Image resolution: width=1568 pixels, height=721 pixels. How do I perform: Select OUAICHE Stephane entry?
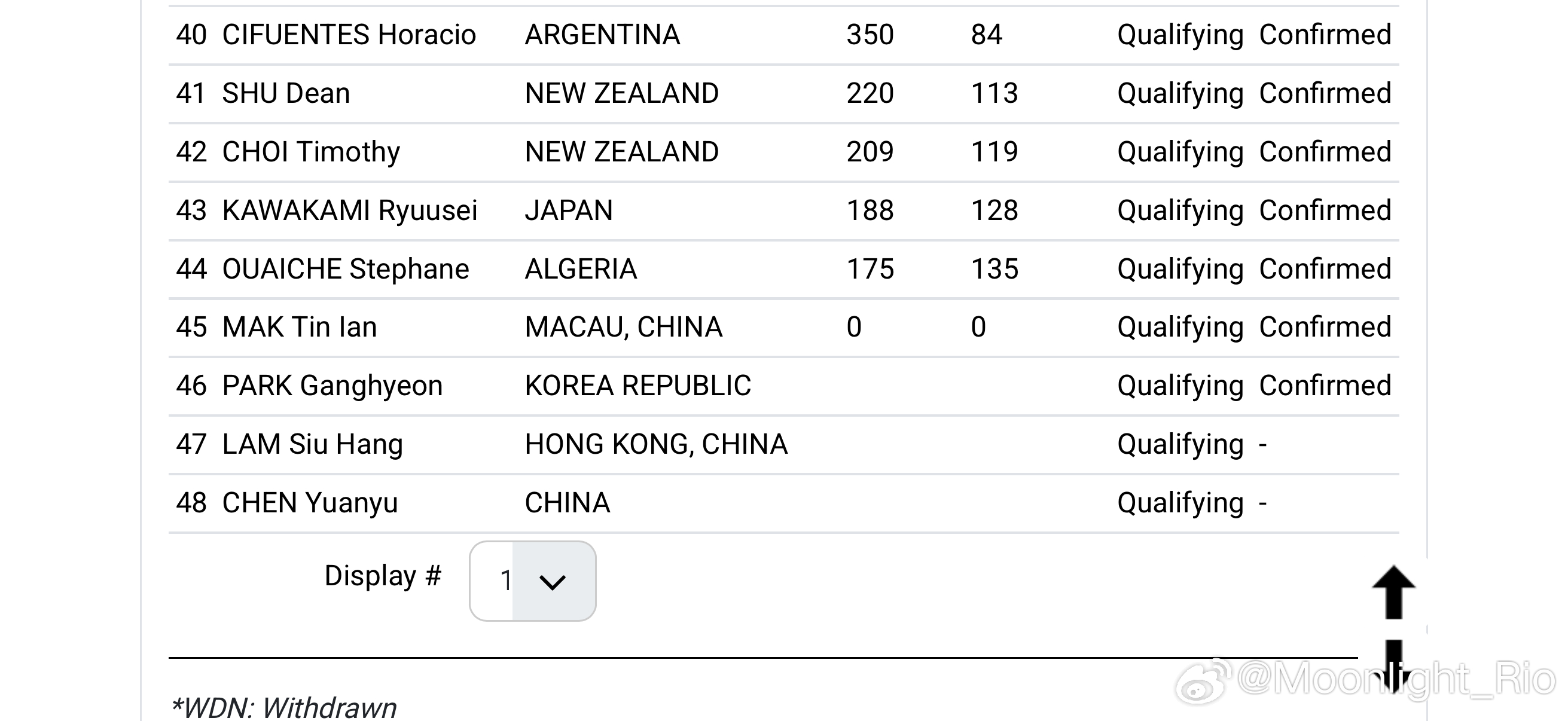[346, 269]
